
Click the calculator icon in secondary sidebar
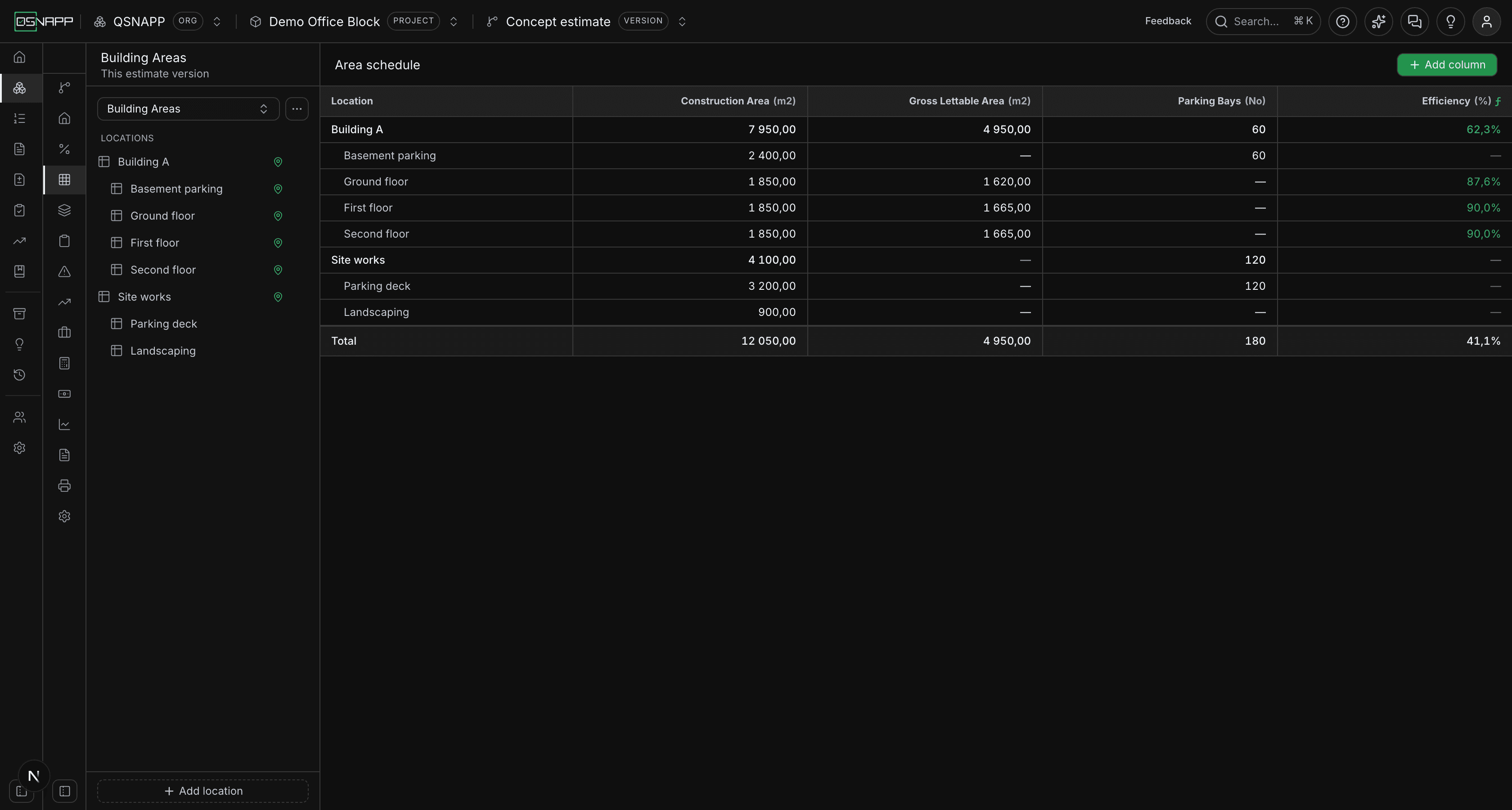pos(64,363)
